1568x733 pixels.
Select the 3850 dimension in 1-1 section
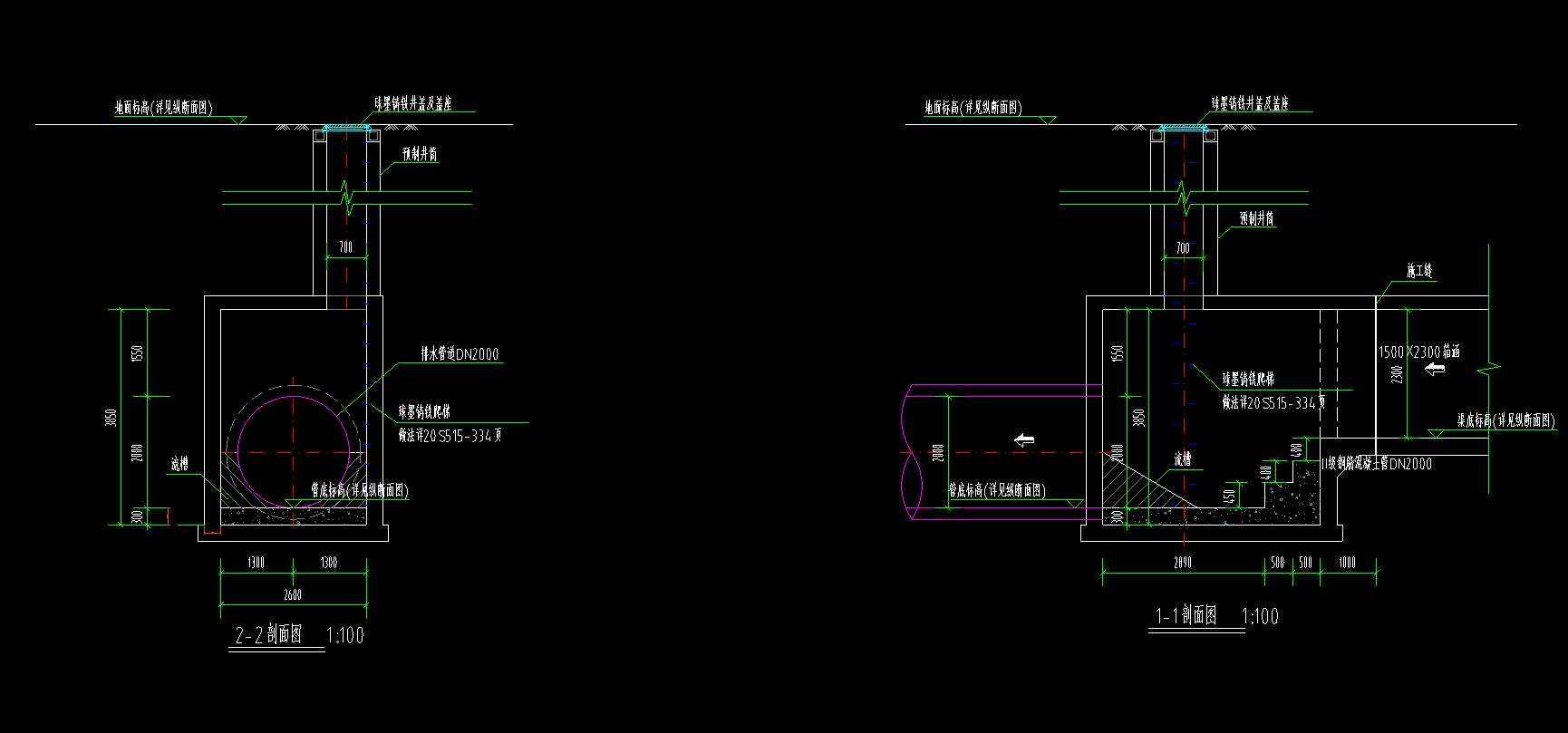click(x=1139, y=418)
